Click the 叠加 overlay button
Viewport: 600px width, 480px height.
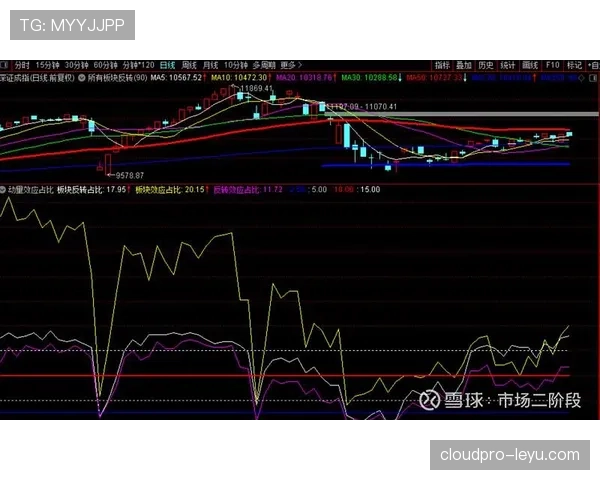pyautogui.click(x=464, y=65)
